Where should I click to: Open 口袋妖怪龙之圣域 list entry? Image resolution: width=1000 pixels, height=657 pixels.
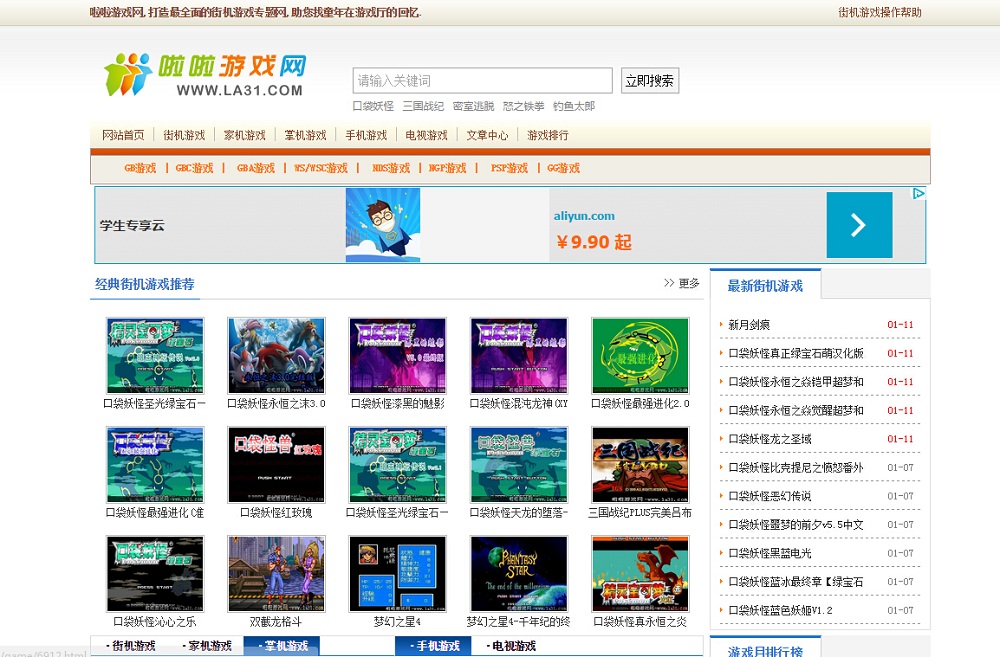pos(770,439)
